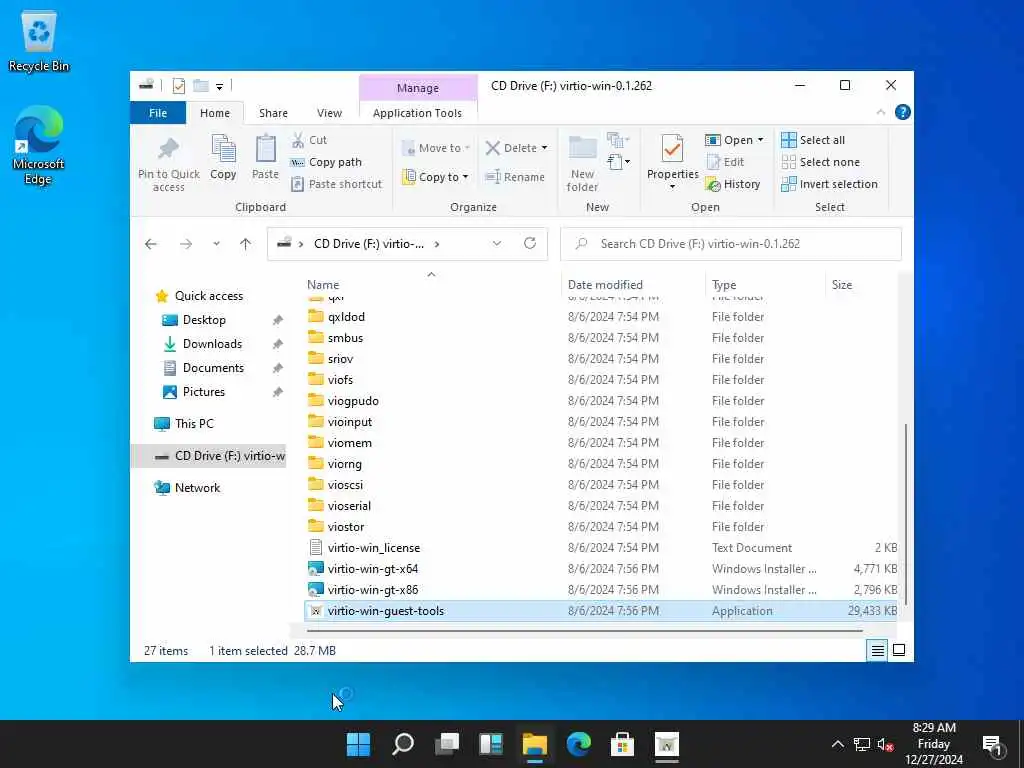Go Up one folder level
Screen dimensions: 1024x768
(246, 244)
